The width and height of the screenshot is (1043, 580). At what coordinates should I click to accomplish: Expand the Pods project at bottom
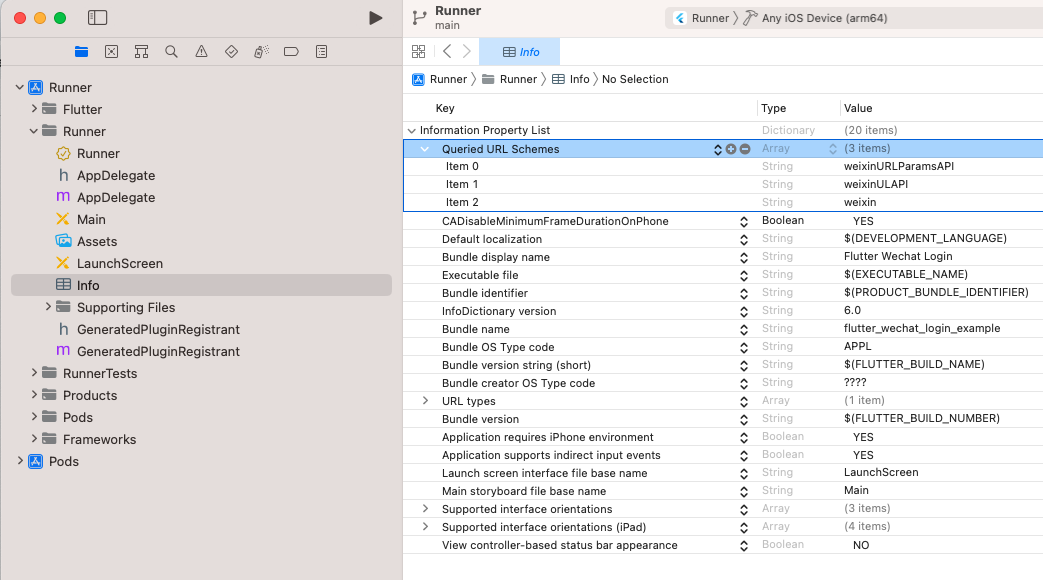tap(20, 460)
